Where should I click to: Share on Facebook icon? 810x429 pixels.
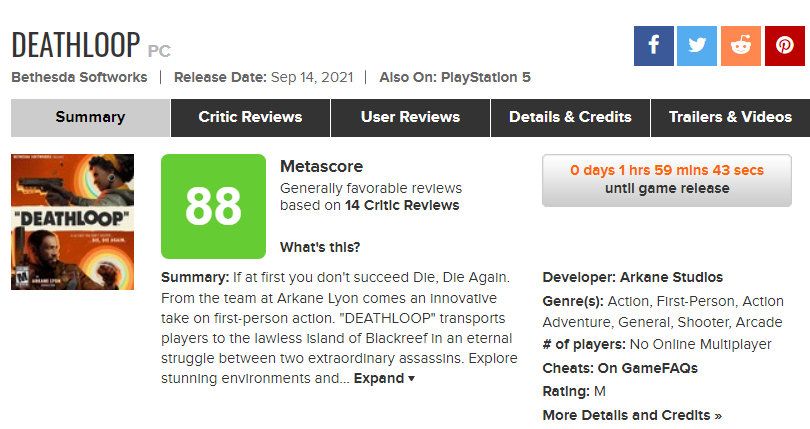[x=653, y=45]
